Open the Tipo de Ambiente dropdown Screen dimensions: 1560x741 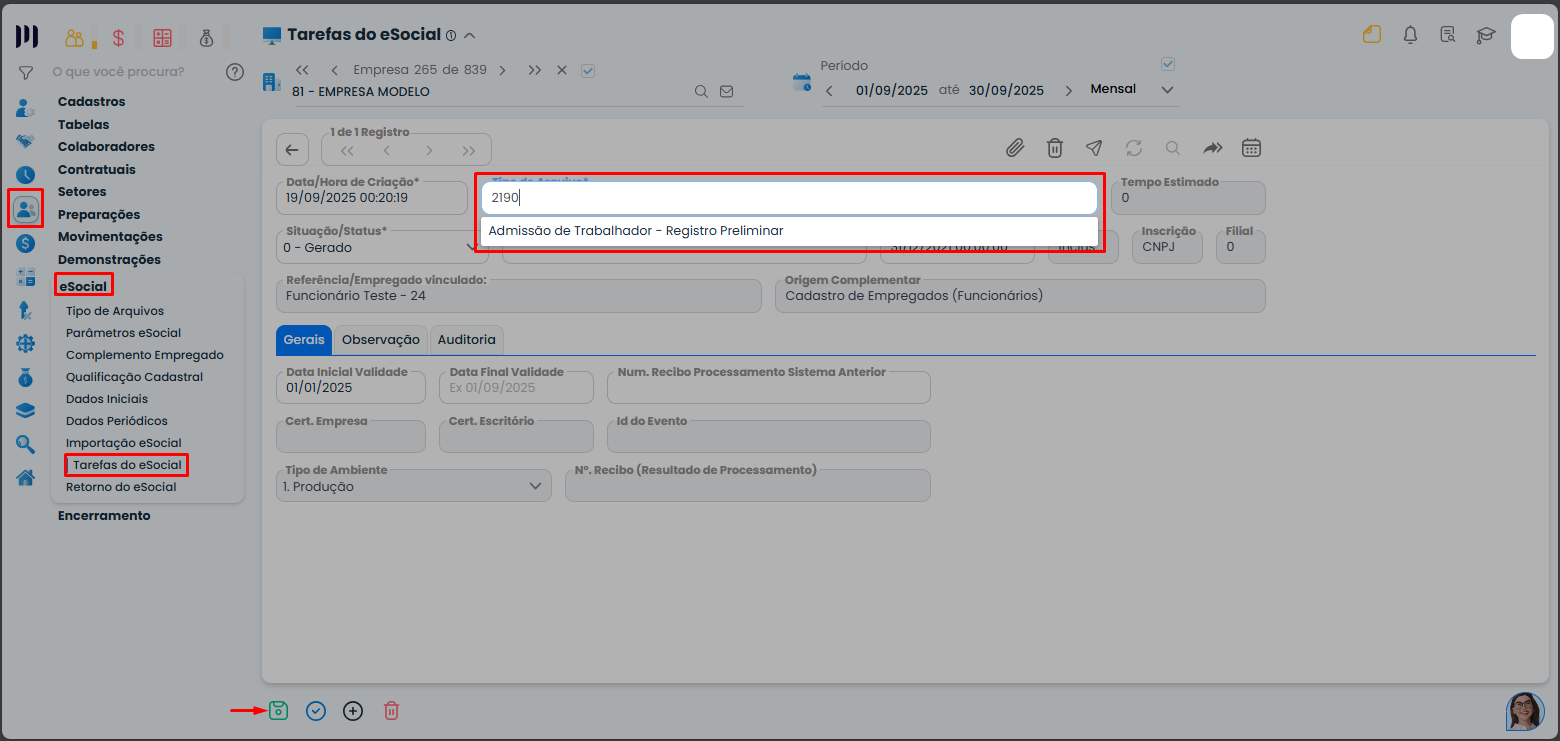(x=534, y=487)
